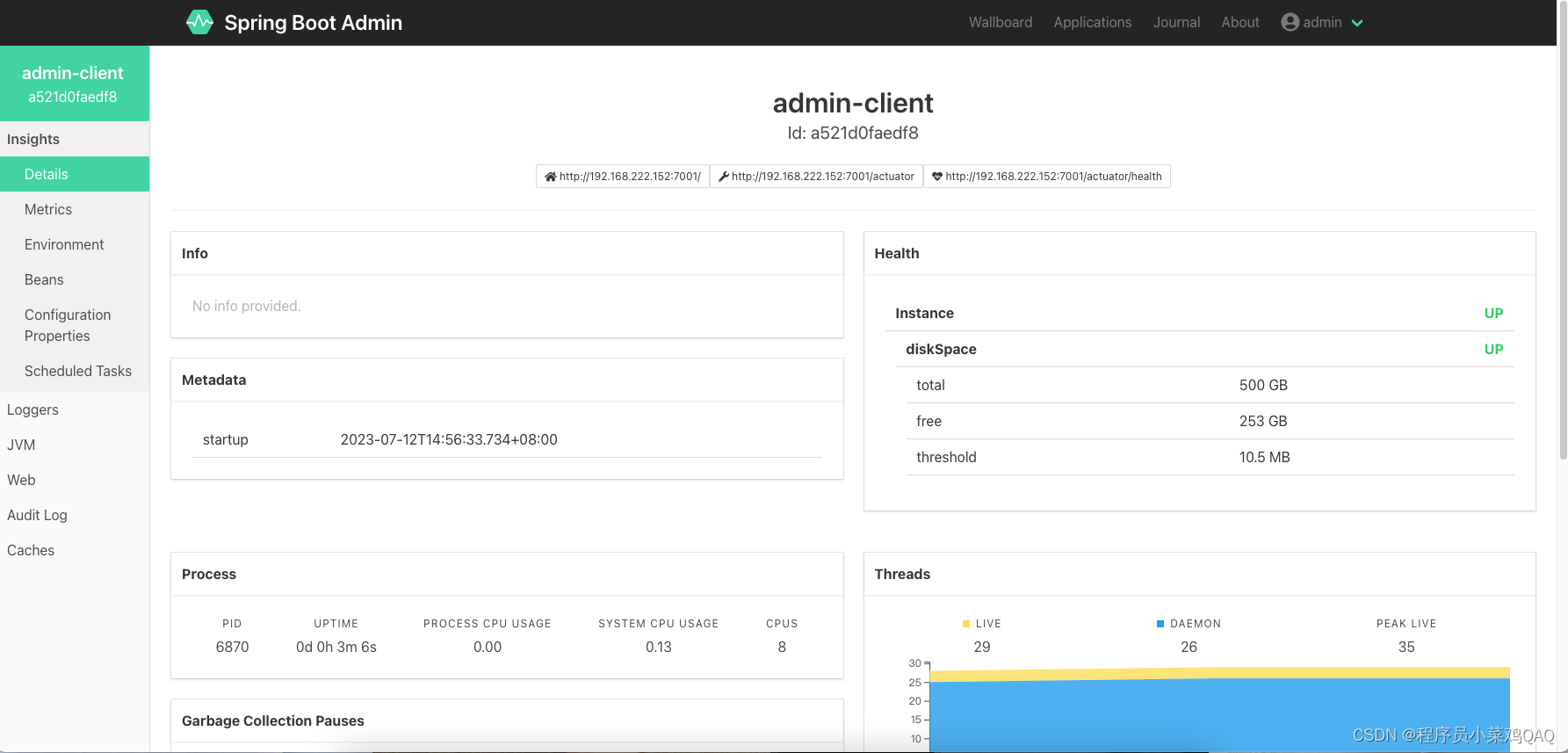Click the wrench icon on actuator URL

click(724, 177)
